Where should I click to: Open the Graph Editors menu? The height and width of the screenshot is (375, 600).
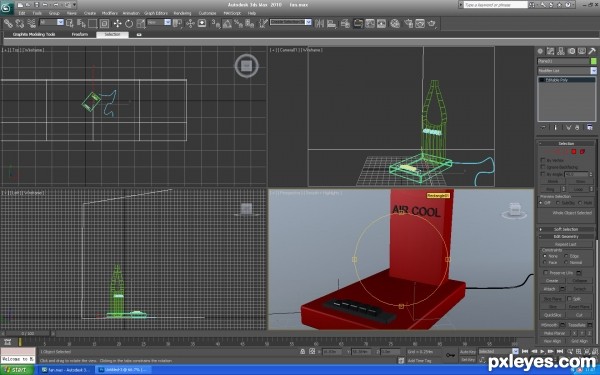click(x=156, y=13)
